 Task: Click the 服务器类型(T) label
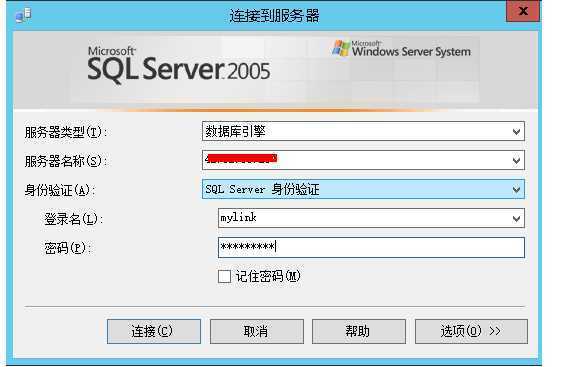(x=66, y=132)
